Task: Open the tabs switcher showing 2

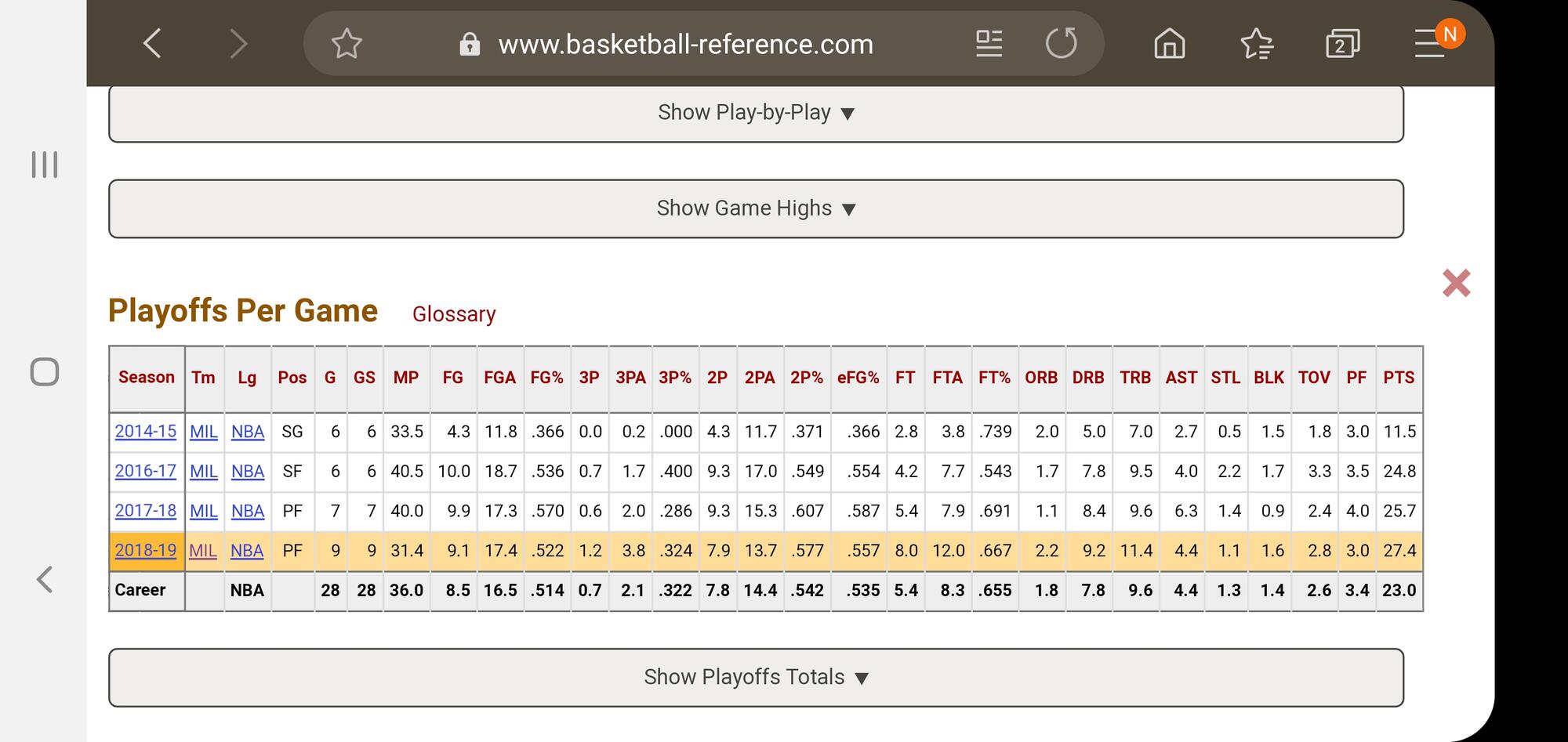Action: [x=1341, y=44]
